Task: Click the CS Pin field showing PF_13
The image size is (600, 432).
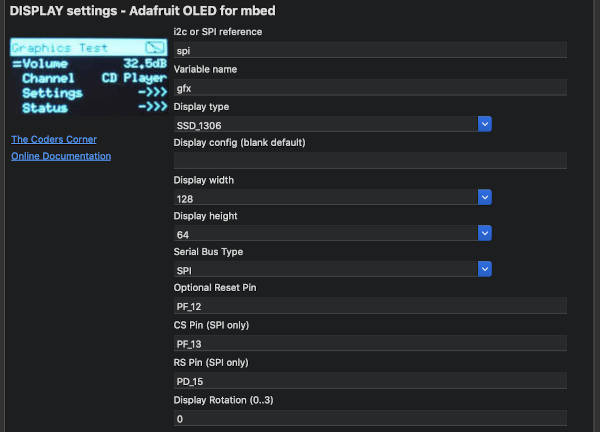Action: pyautogui.click(x=370, y=343)
